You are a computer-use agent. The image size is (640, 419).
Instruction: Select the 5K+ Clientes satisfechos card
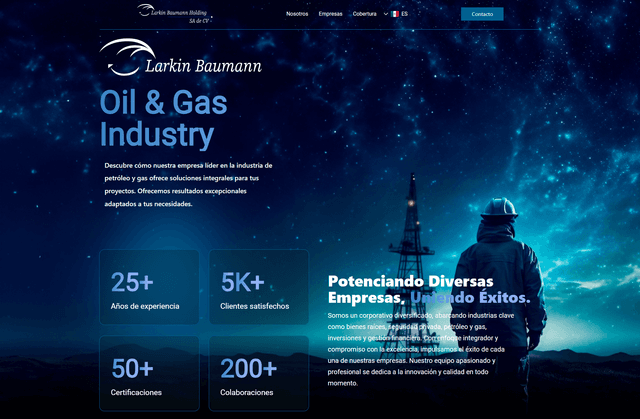258,287
